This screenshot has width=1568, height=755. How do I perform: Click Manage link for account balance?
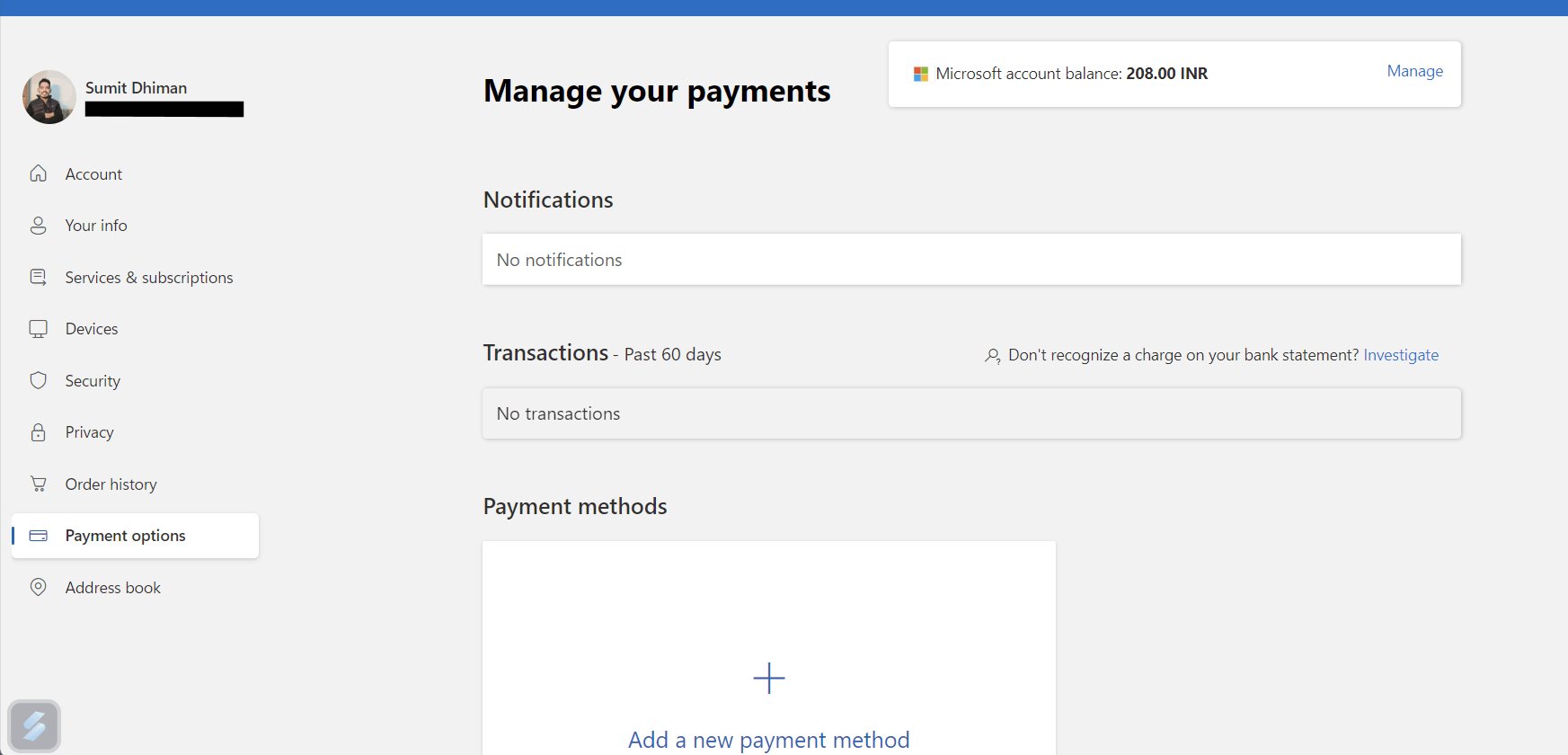[1414, 71]
